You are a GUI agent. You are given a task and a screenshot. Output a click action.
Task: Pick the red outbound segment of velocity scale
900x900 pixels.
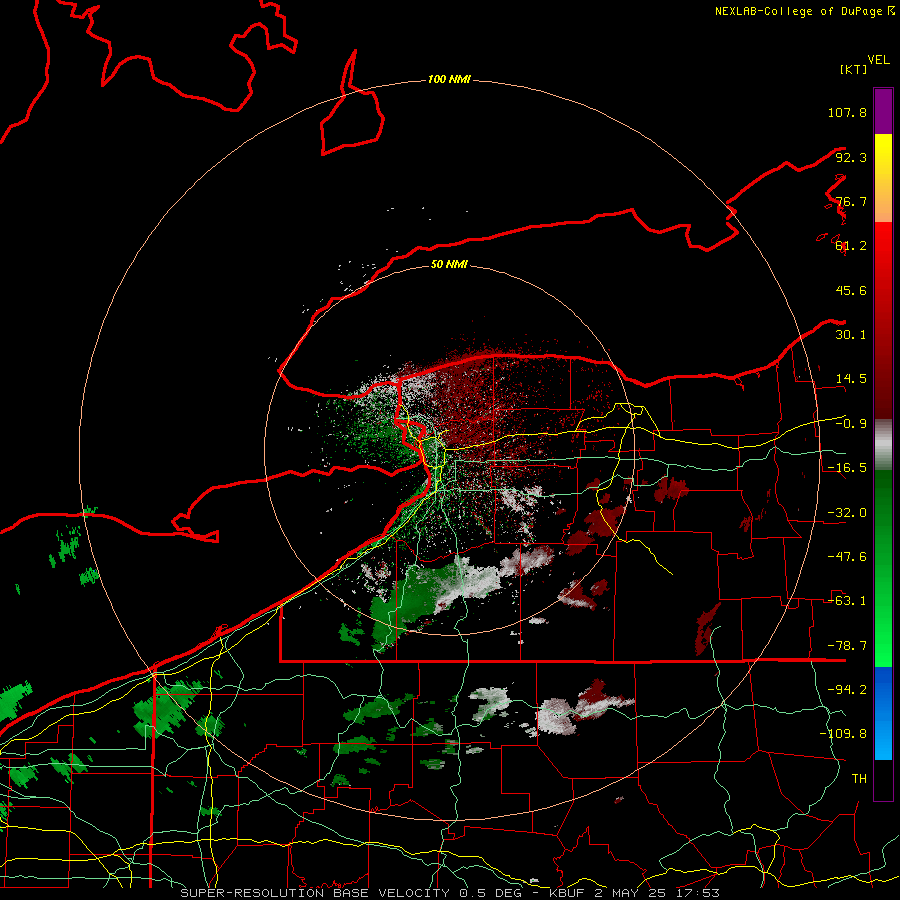(x=883, y=320)
